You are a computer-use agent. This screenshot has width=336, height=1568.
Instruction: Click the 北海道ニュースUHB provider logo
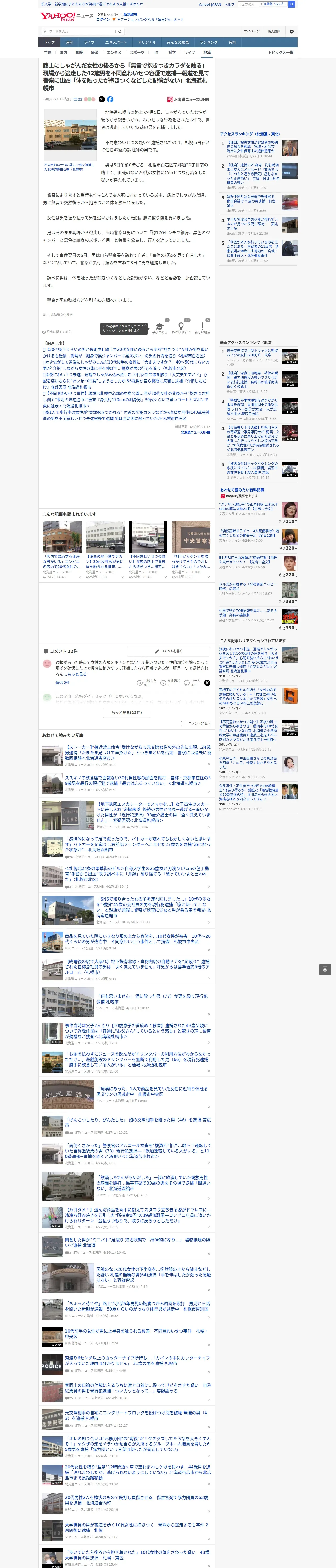tap(188, 99)
